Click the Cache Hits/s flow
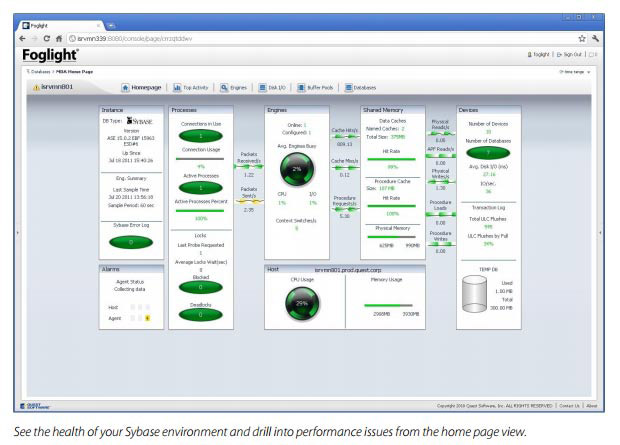620x445 pixels. click(345, 136)
